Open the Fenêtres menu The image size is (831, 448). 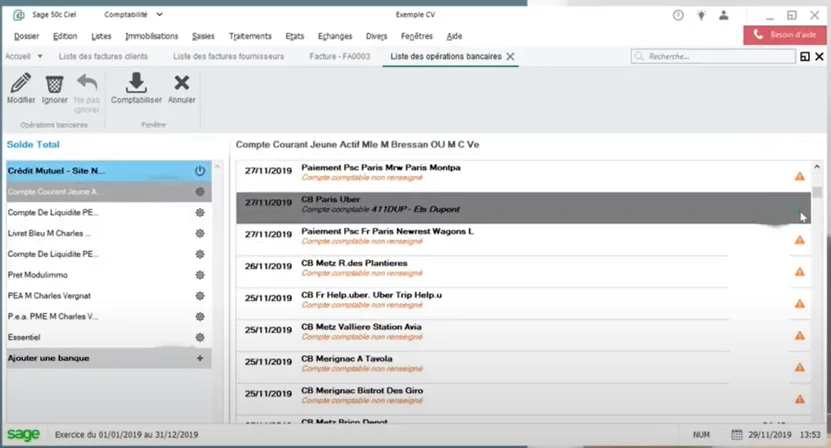coord(417,36)
